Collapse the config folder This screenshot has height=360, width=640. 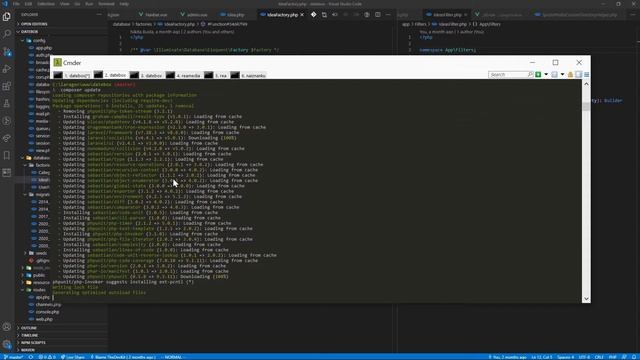tap(39, 40)
